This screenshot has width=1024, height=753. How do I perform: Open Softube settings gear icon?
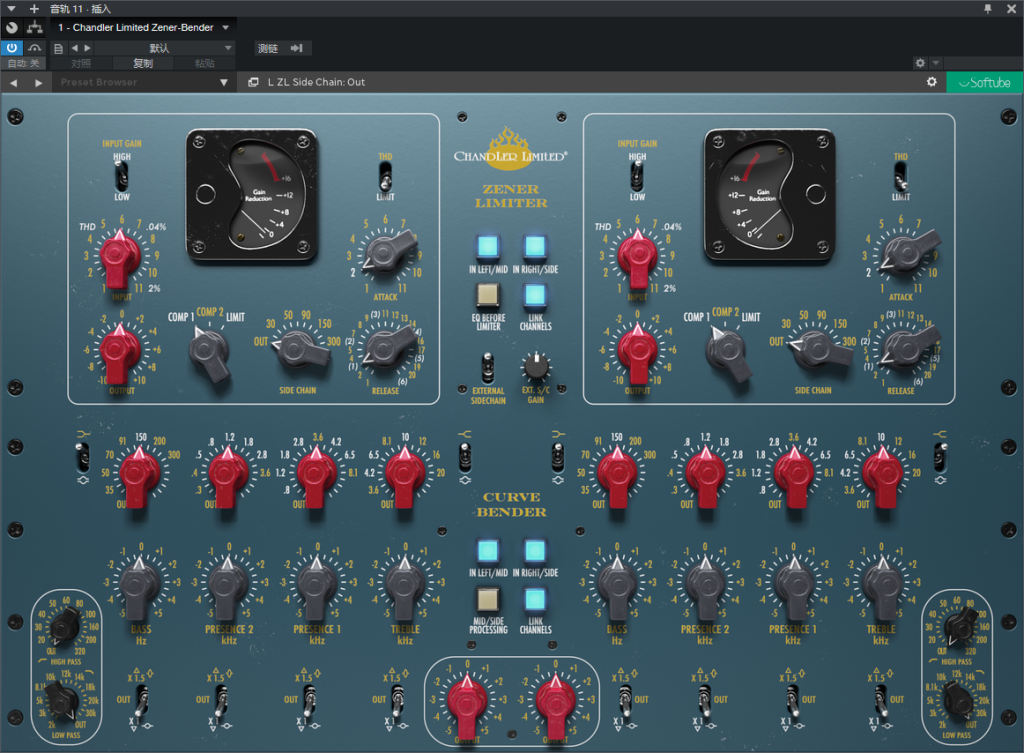pos(932,82)
